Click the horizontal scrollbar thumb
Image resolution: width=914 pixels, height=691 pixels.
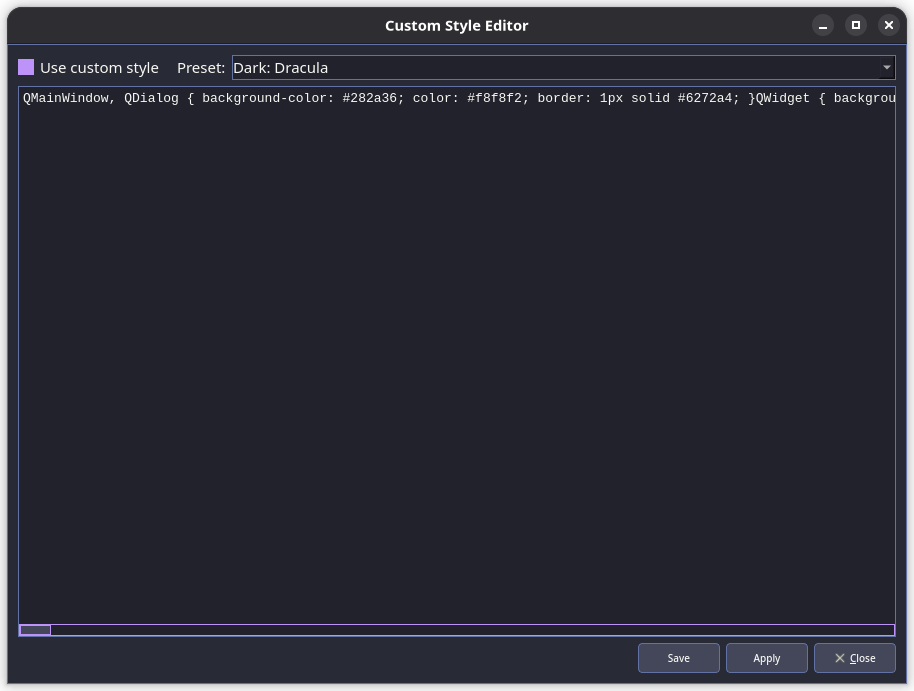tap(35, 630)
